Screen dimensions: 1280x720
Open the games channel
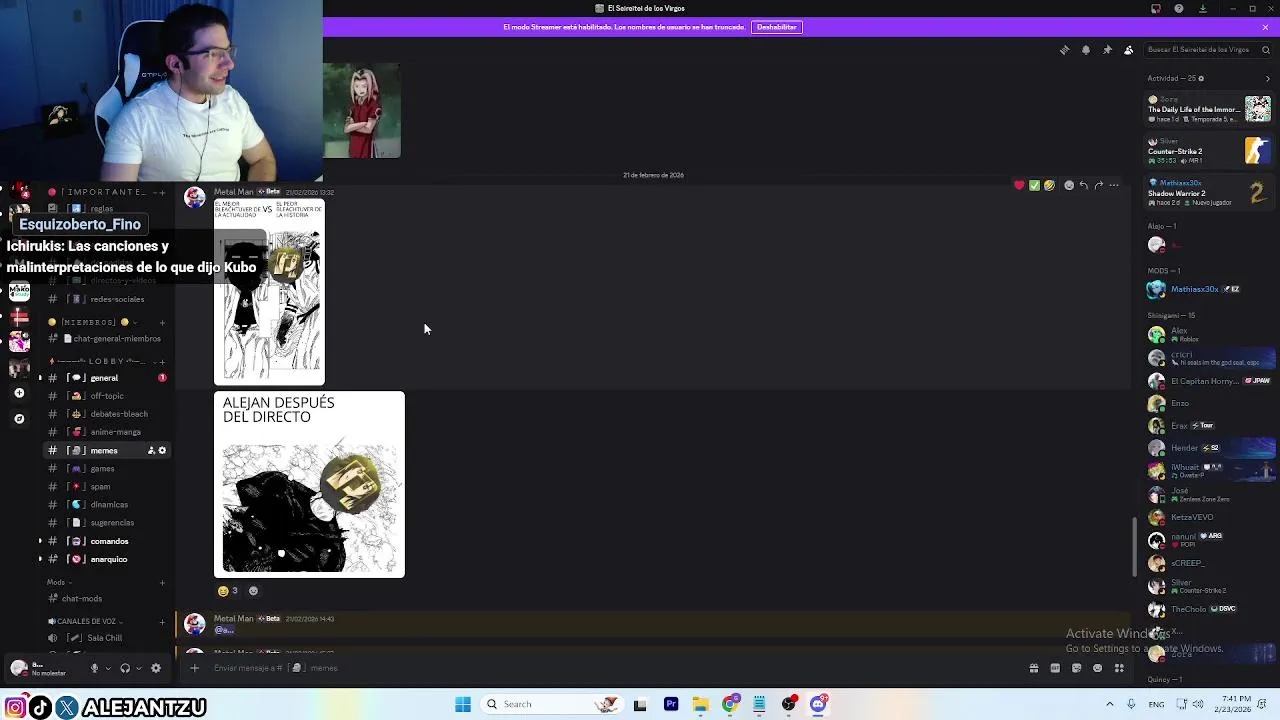pos(106,468)
